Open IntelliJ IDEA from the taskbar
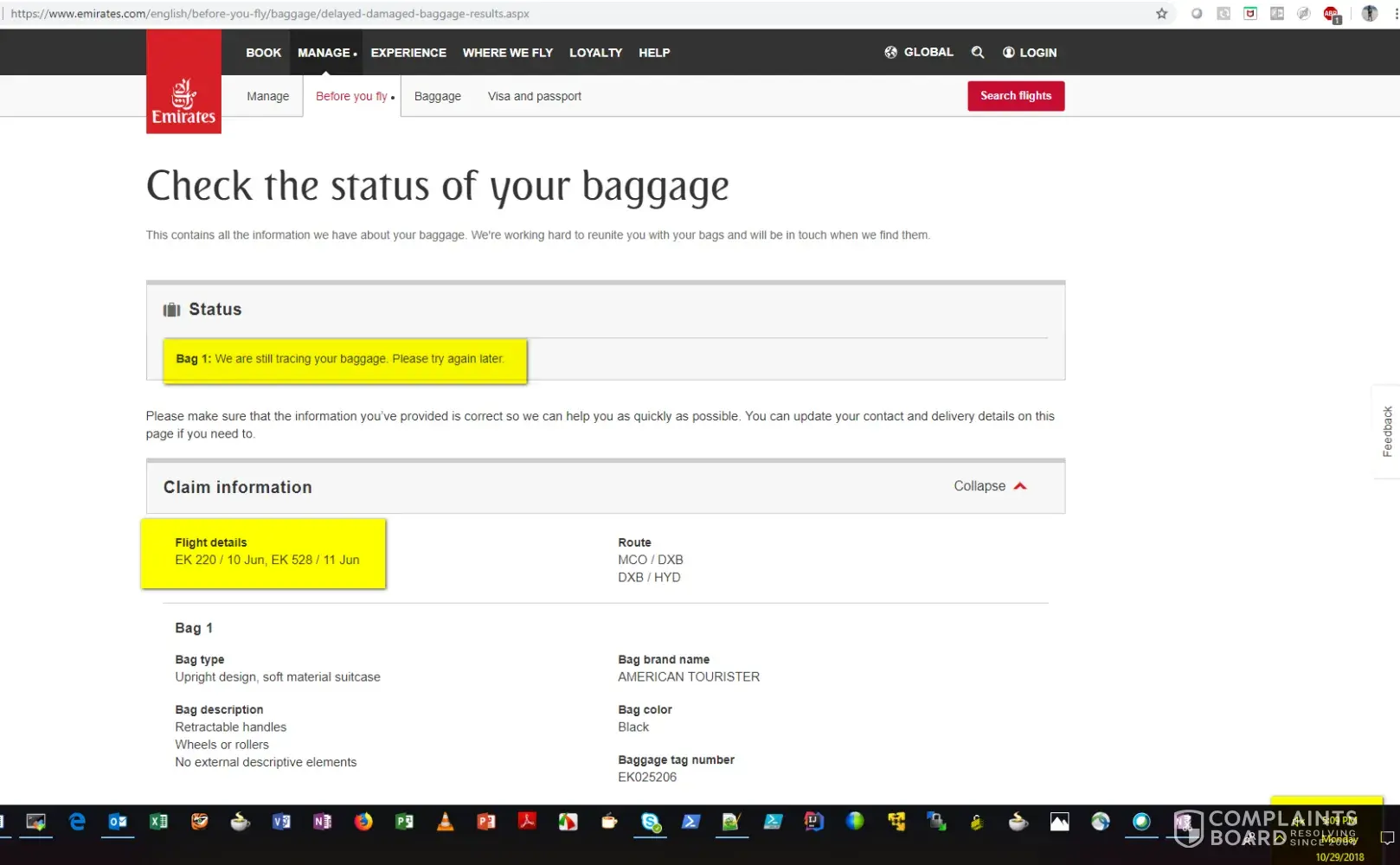The image size is (1400, 865). 814,822
